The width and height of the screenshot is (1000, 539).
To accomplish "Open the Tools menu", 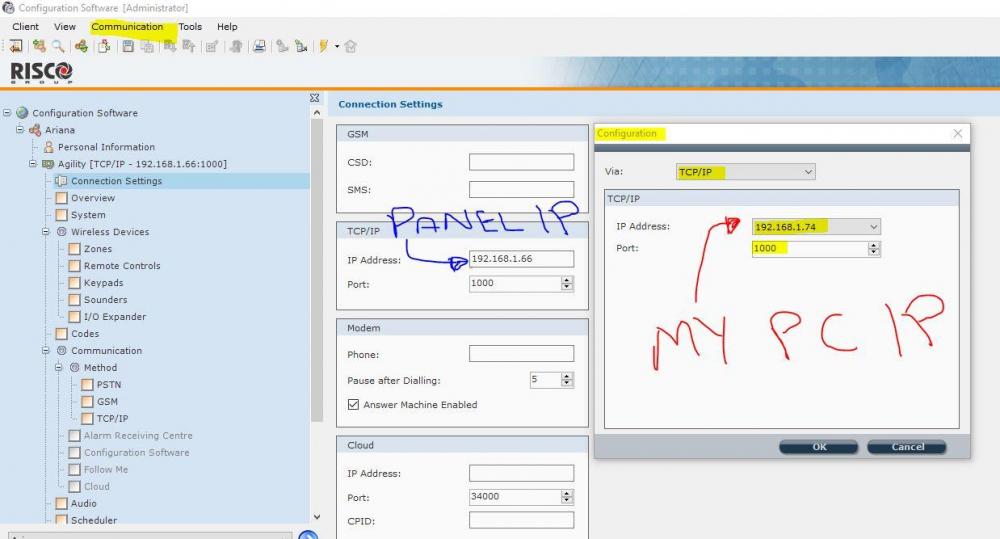I will 190,27.
